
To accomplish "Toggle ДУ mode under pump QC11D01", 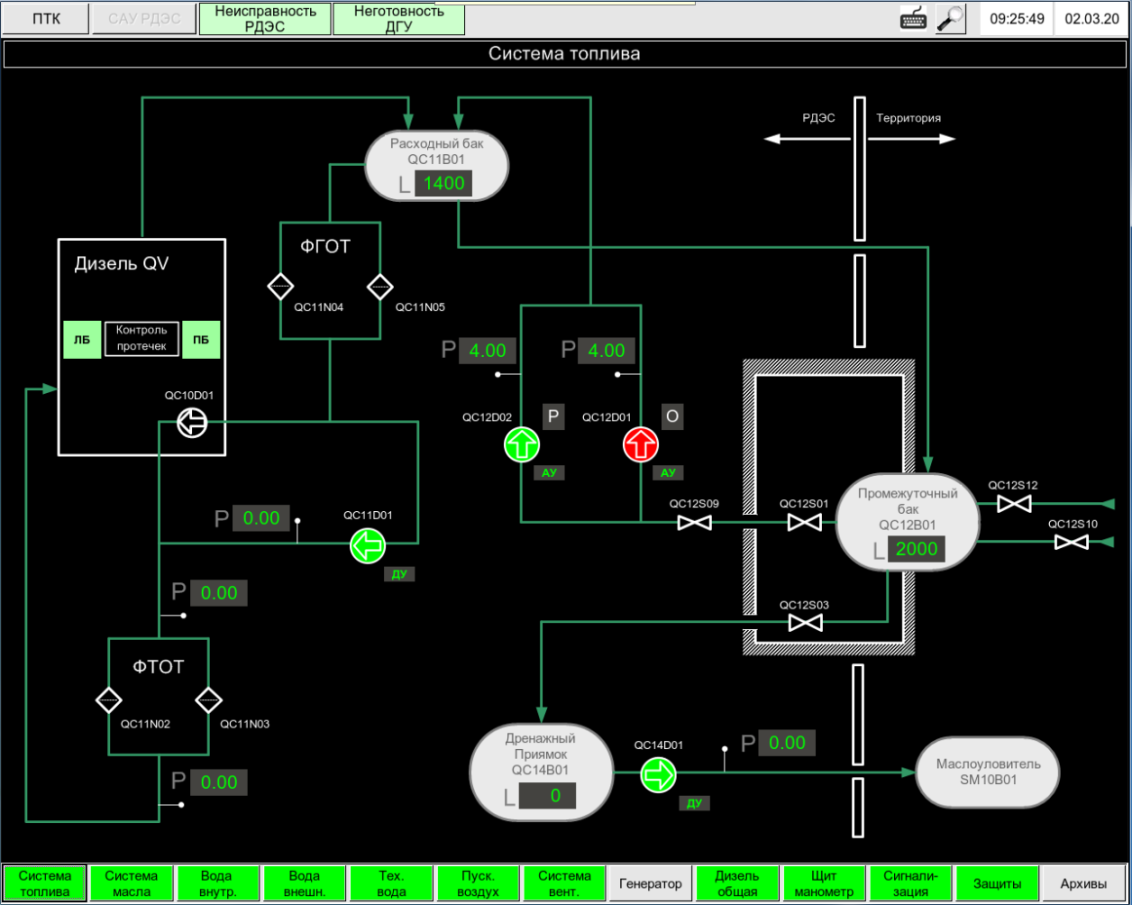I will [x=399, y=574].
